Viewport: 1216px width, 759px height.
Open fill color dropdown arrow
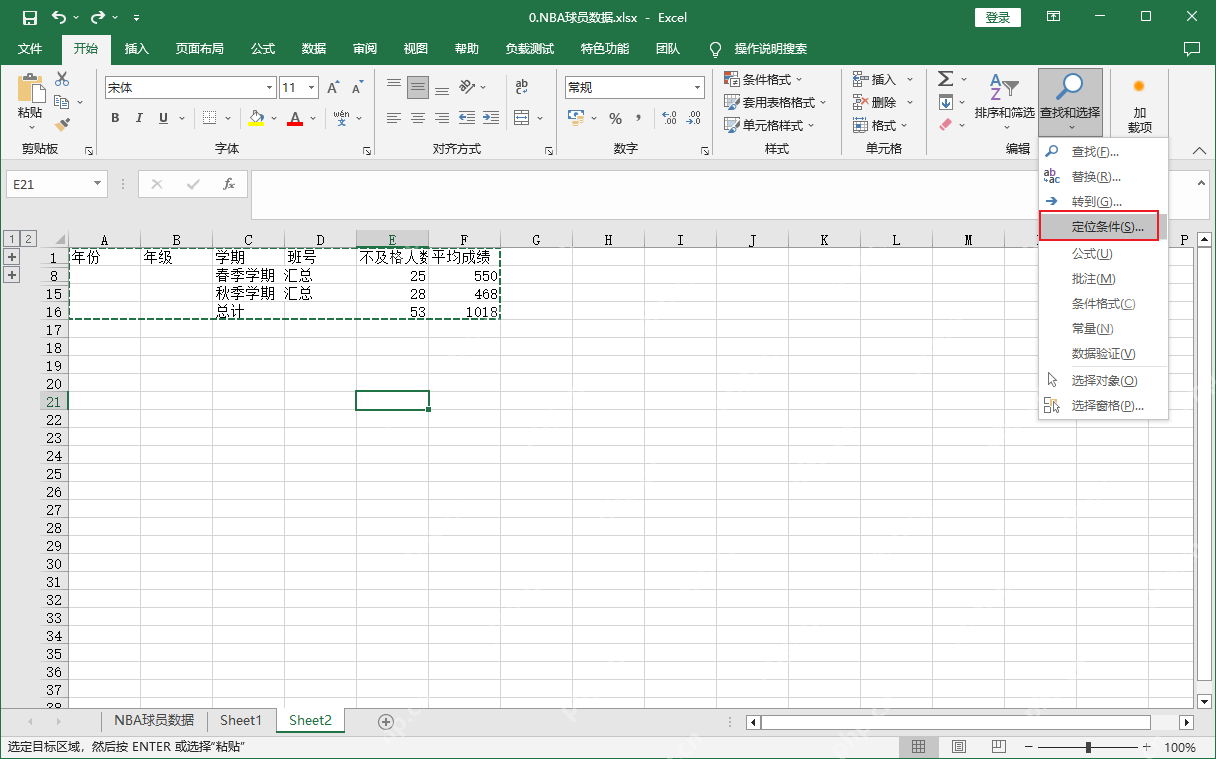pos(272,118)
